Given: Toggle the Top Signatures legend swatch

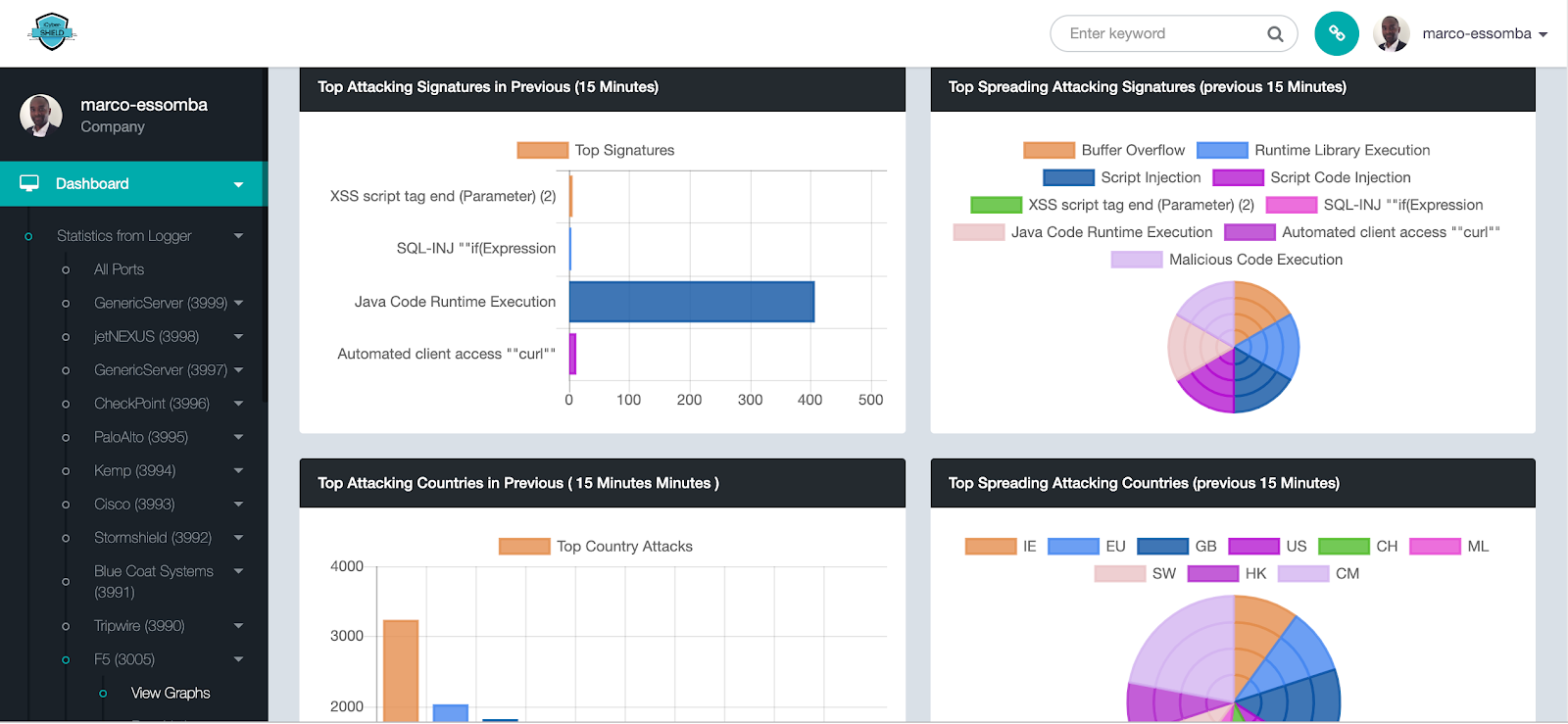Looking at the screenshot, I should (x=543, y=150).
